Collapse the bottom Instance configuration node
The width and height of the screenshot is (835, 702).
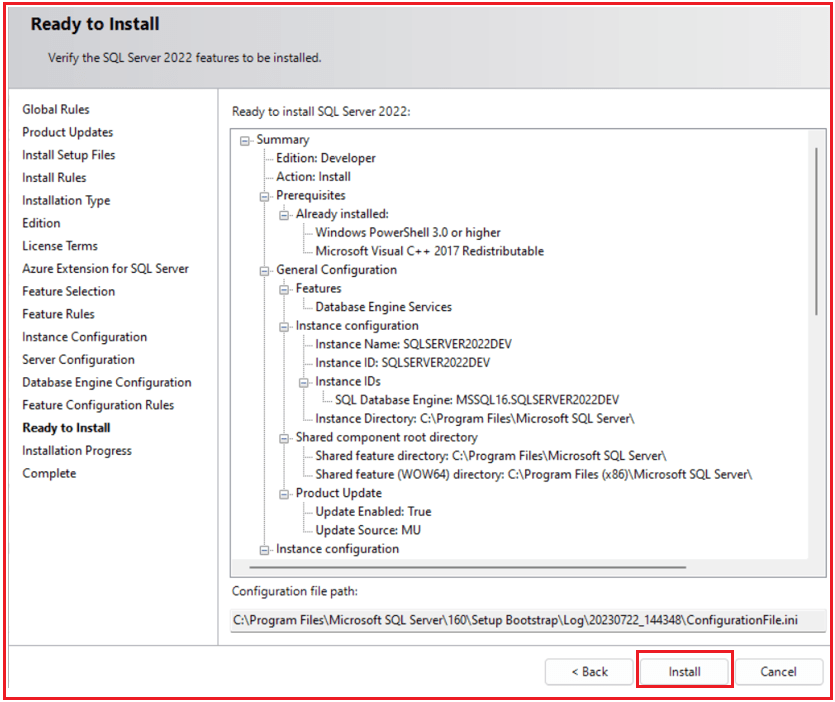click(264, 550)
